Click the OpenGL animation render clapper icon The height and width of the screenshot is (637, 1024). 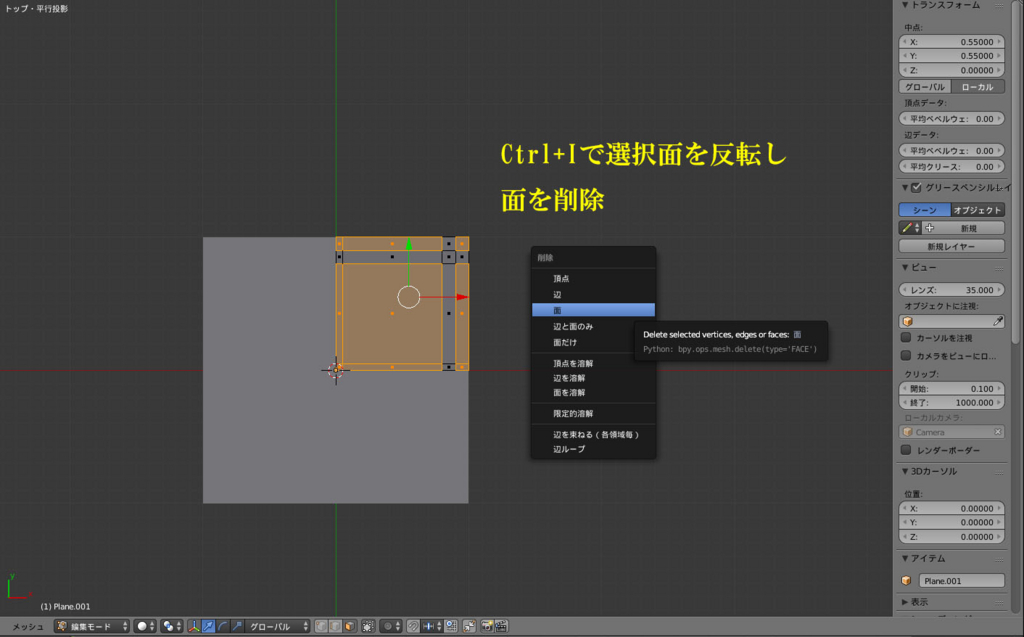click(x=502, y=626)
